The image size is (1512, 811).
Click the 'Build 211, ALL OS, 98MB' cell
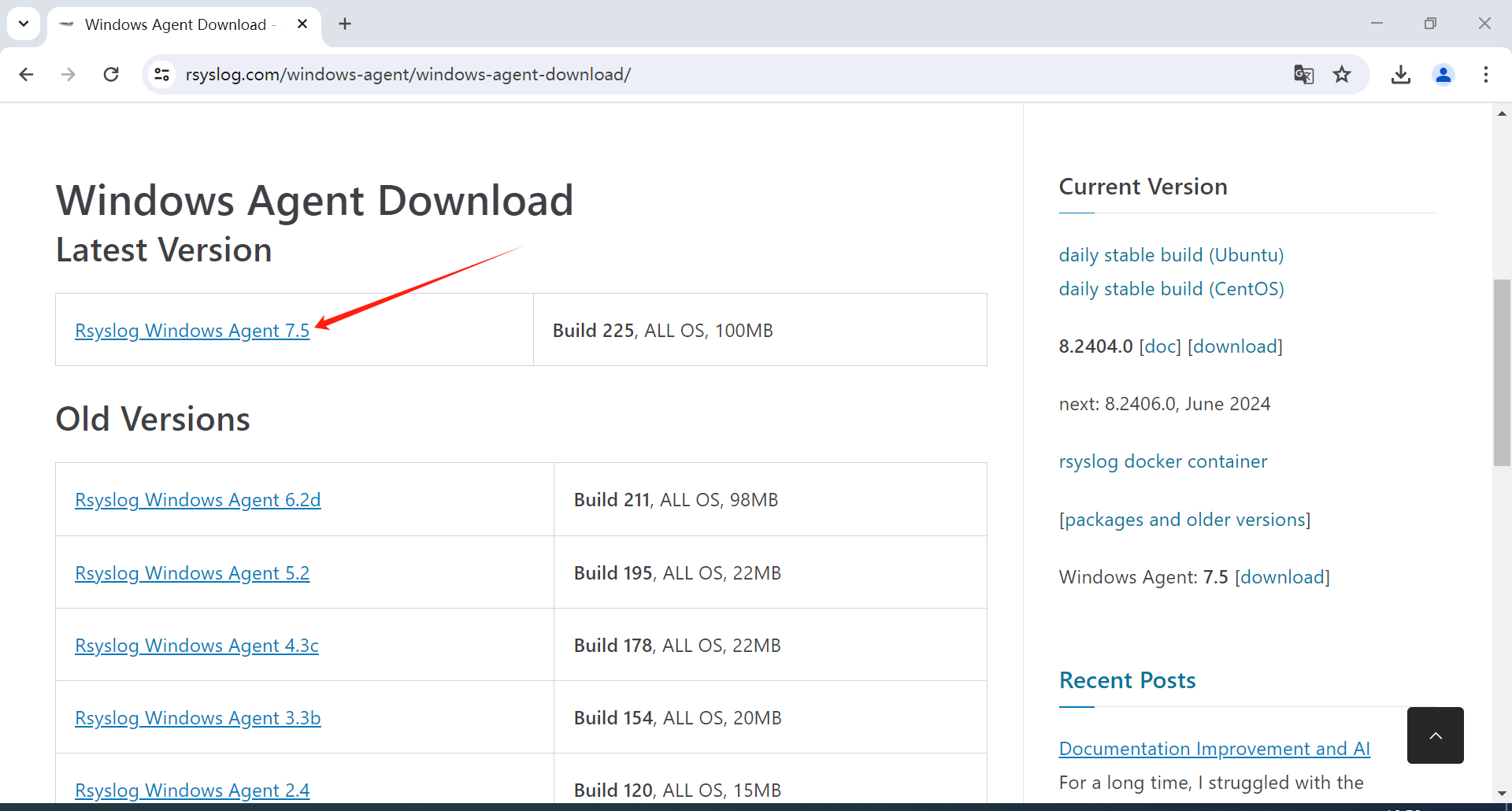(770, 499)
